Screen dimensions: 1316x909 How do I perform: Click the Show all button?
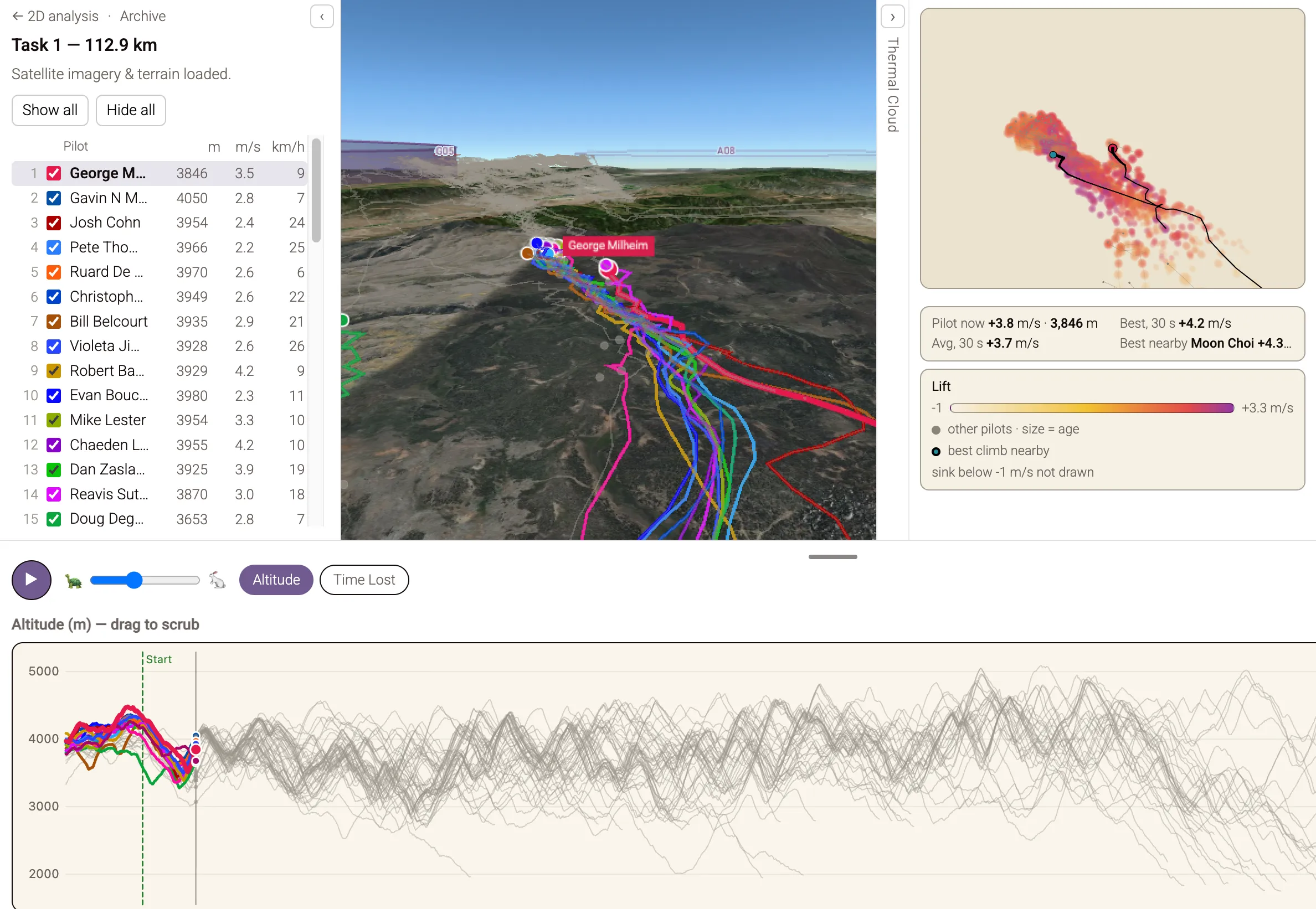tap(50, 110)
